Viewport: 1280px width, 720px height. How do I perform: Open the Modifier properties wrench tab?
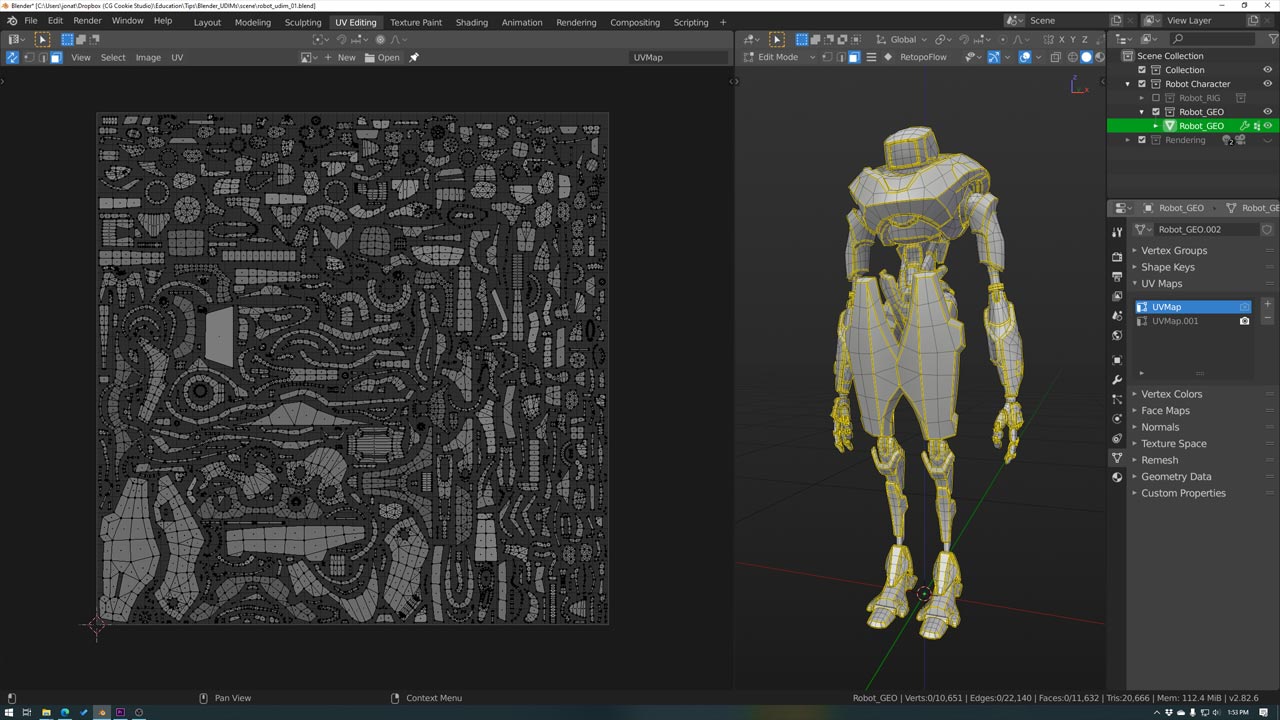click(x=1117, y=380)
